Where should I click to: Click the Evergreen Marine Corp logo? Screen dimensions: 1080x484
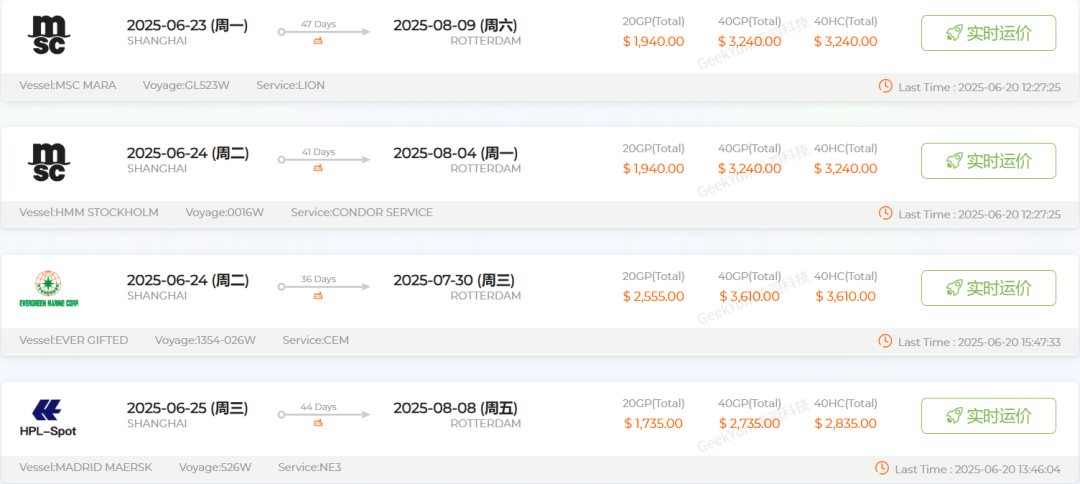click(48, 288)
